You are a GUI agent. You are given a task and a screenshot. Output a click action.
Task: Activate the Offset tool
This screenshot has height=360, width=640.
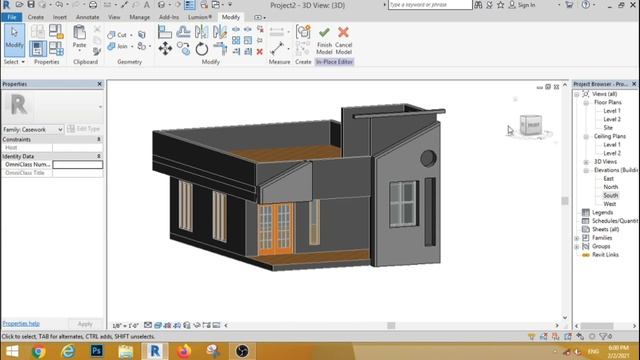pyautogui.click(x=183, y=32)
